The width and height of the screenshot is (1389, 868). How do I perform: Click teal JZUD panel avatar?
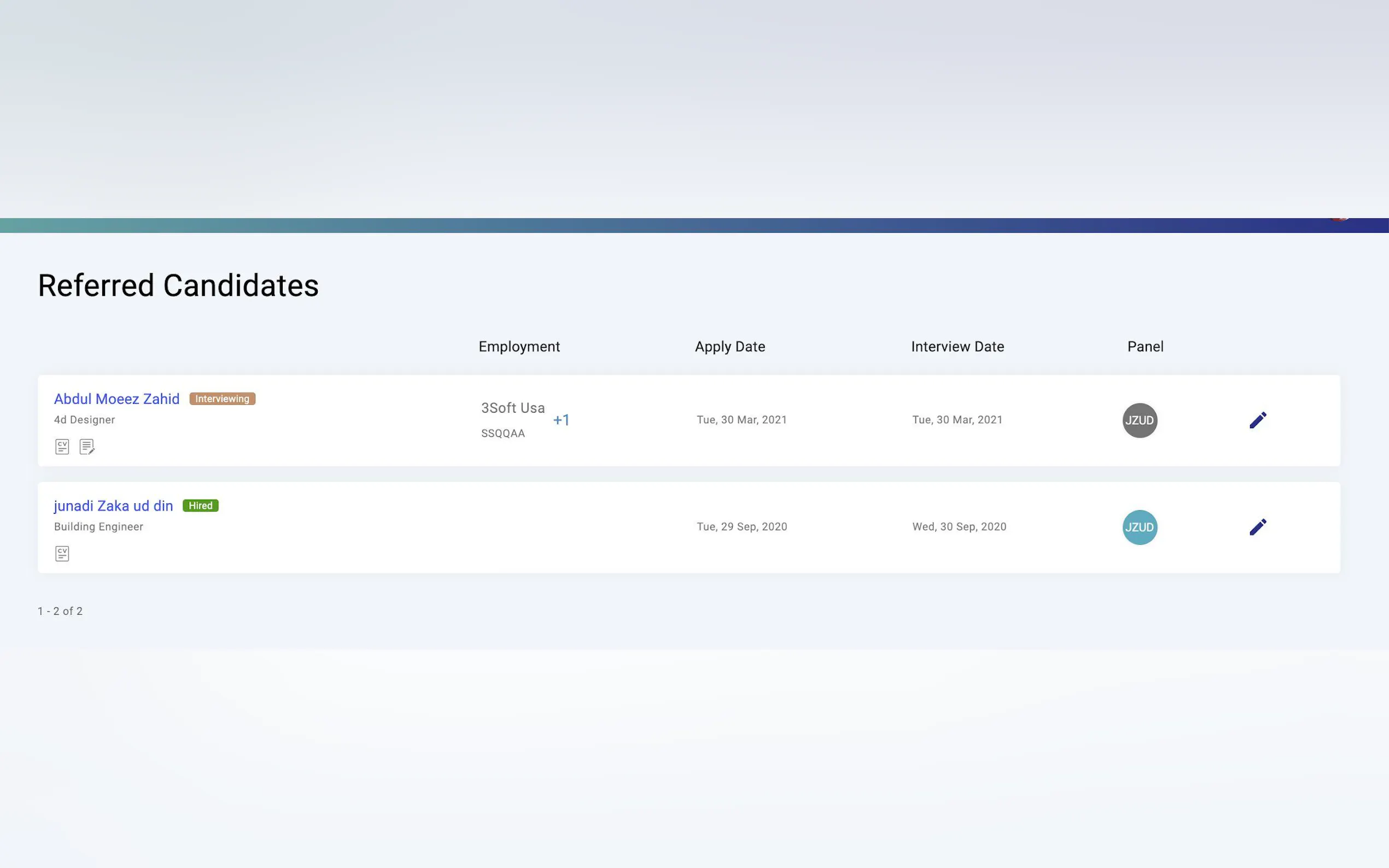pyautogui.click(x=1139, y=527)
